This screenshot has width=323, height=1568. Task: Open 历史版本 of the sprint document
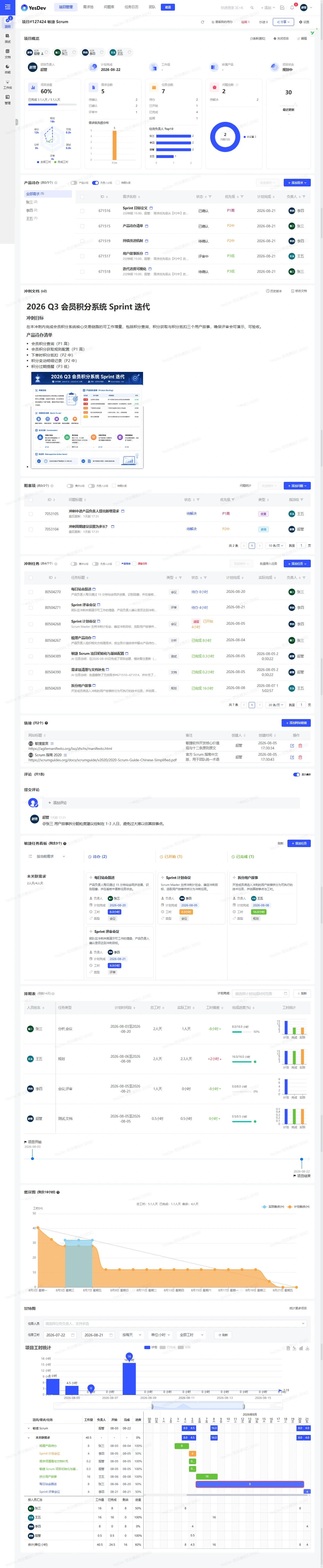click(x=274, y=291)
